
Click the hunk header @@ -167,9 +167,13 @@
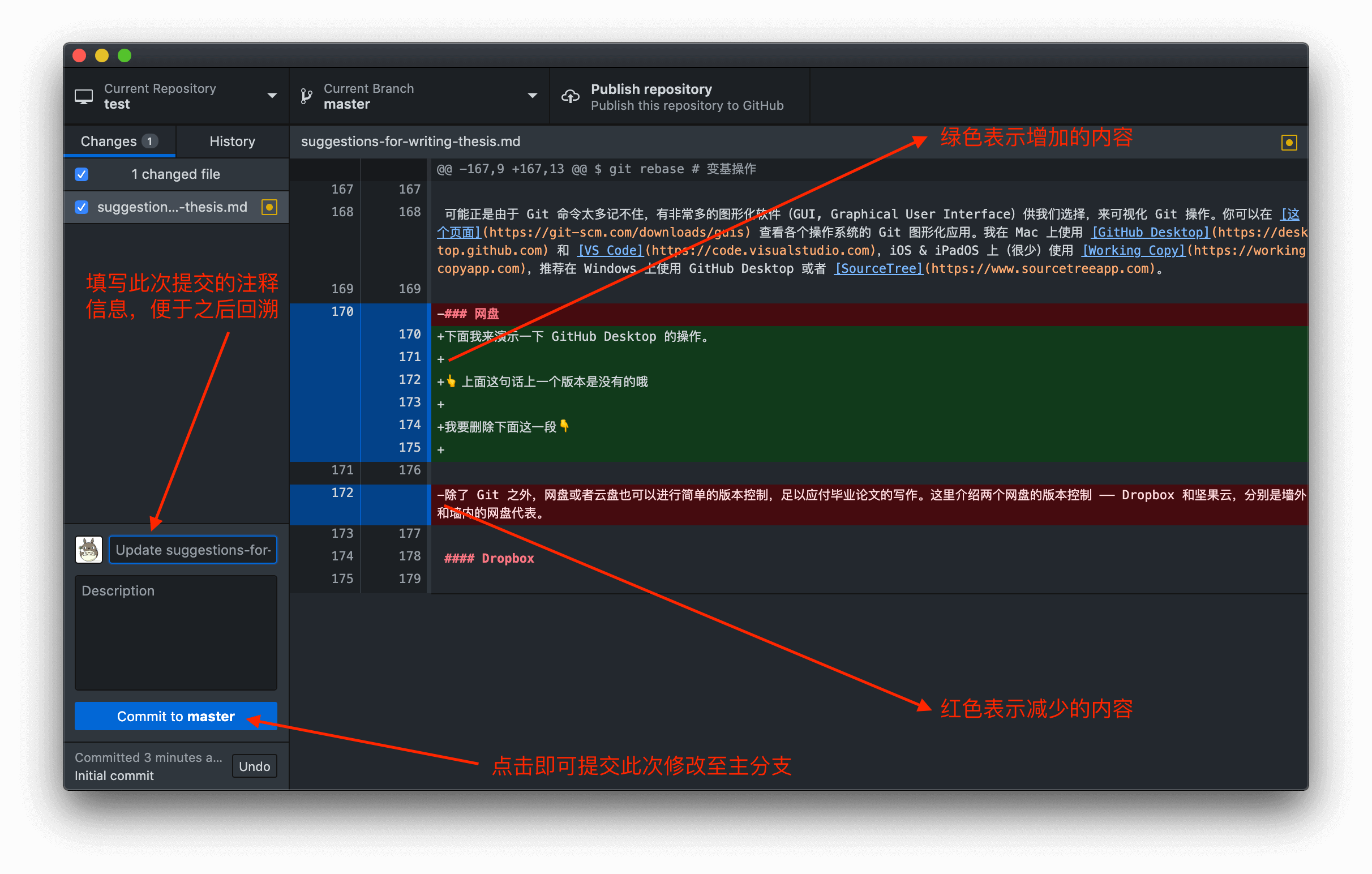pyautogui.click(x=596, y=169)
